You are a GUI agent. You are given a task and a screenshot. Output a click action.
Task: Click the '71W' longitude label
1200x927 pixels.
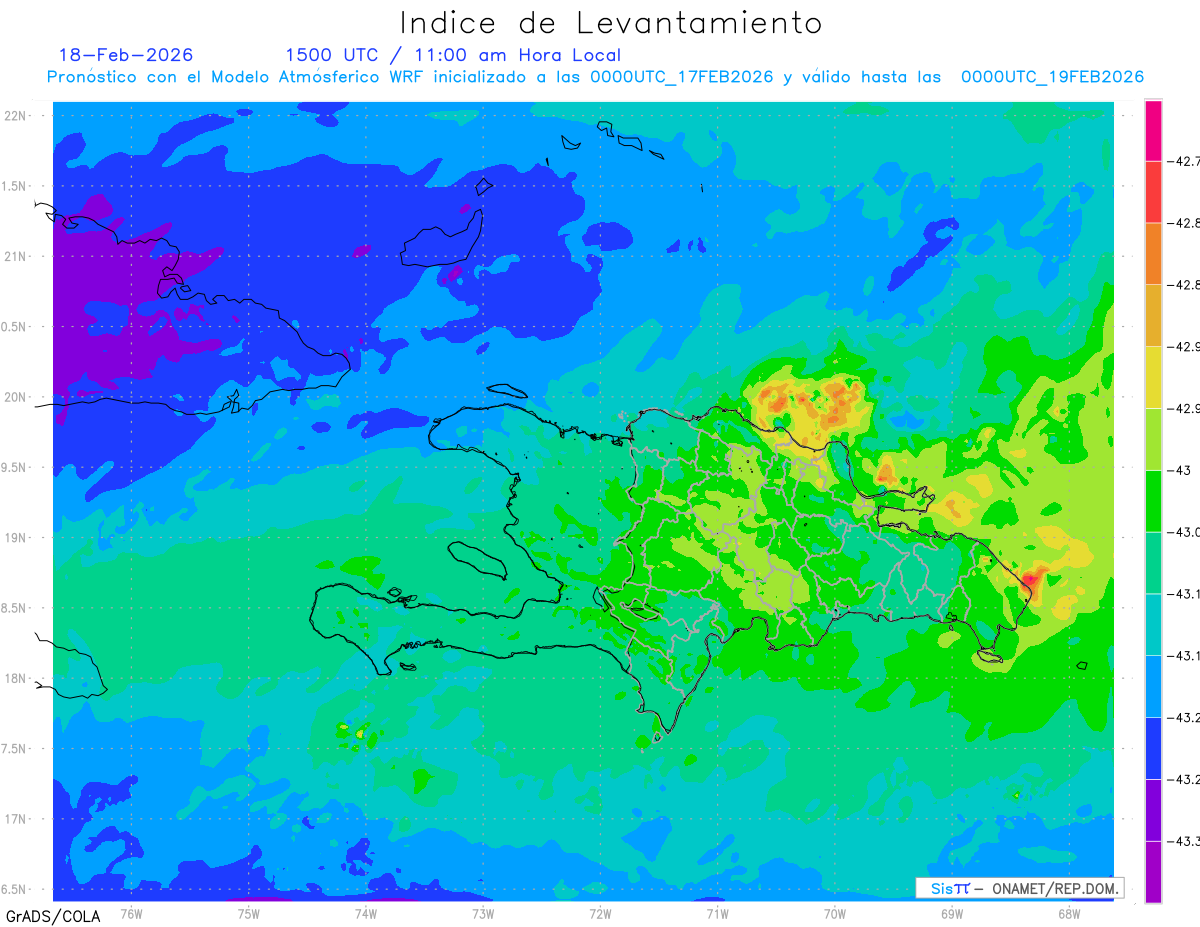click(x=717, y=913)
